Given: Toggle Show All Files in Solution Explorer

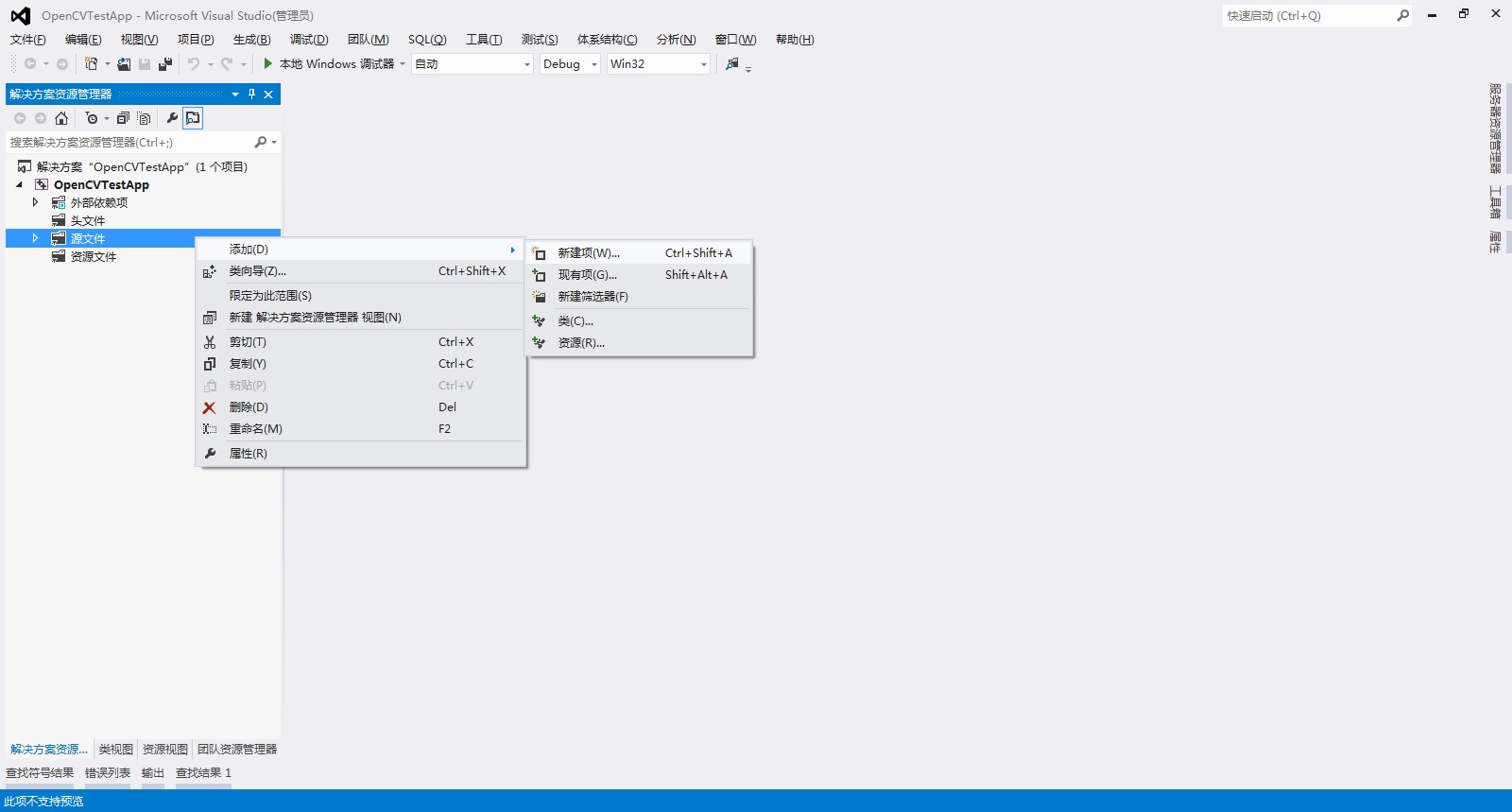Looking at the screenshot, I should 144,118.
